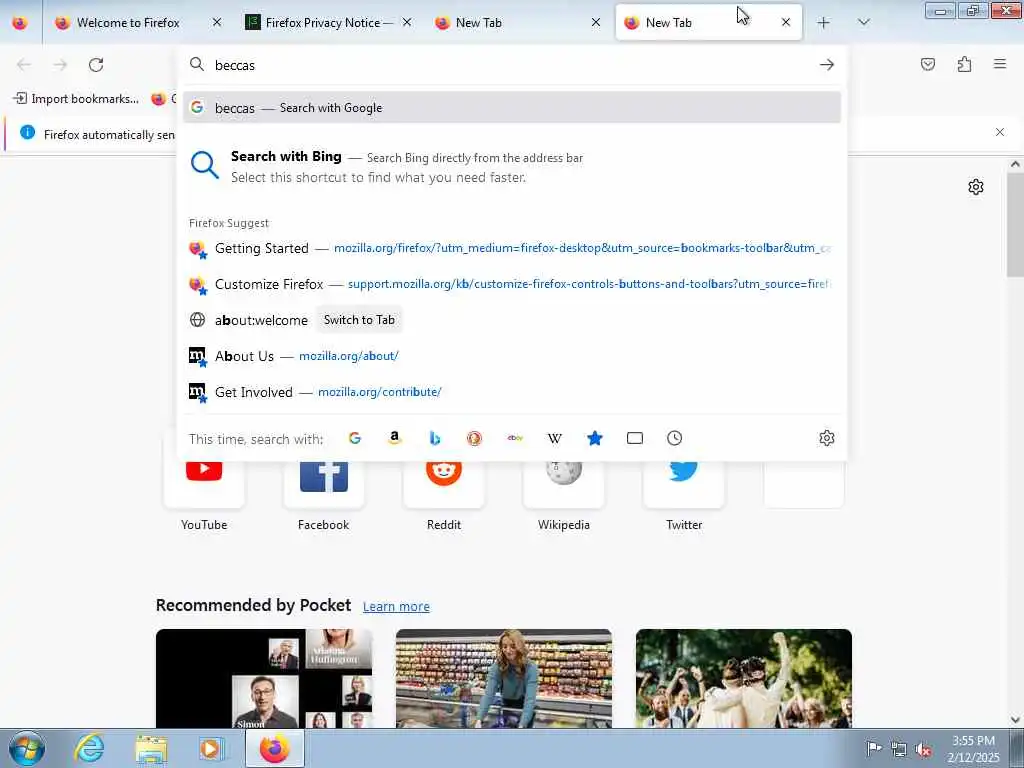This screenshot has width=1024, height=768.
Task: Search open tabs with the tab icon
Action: [635, 438]
